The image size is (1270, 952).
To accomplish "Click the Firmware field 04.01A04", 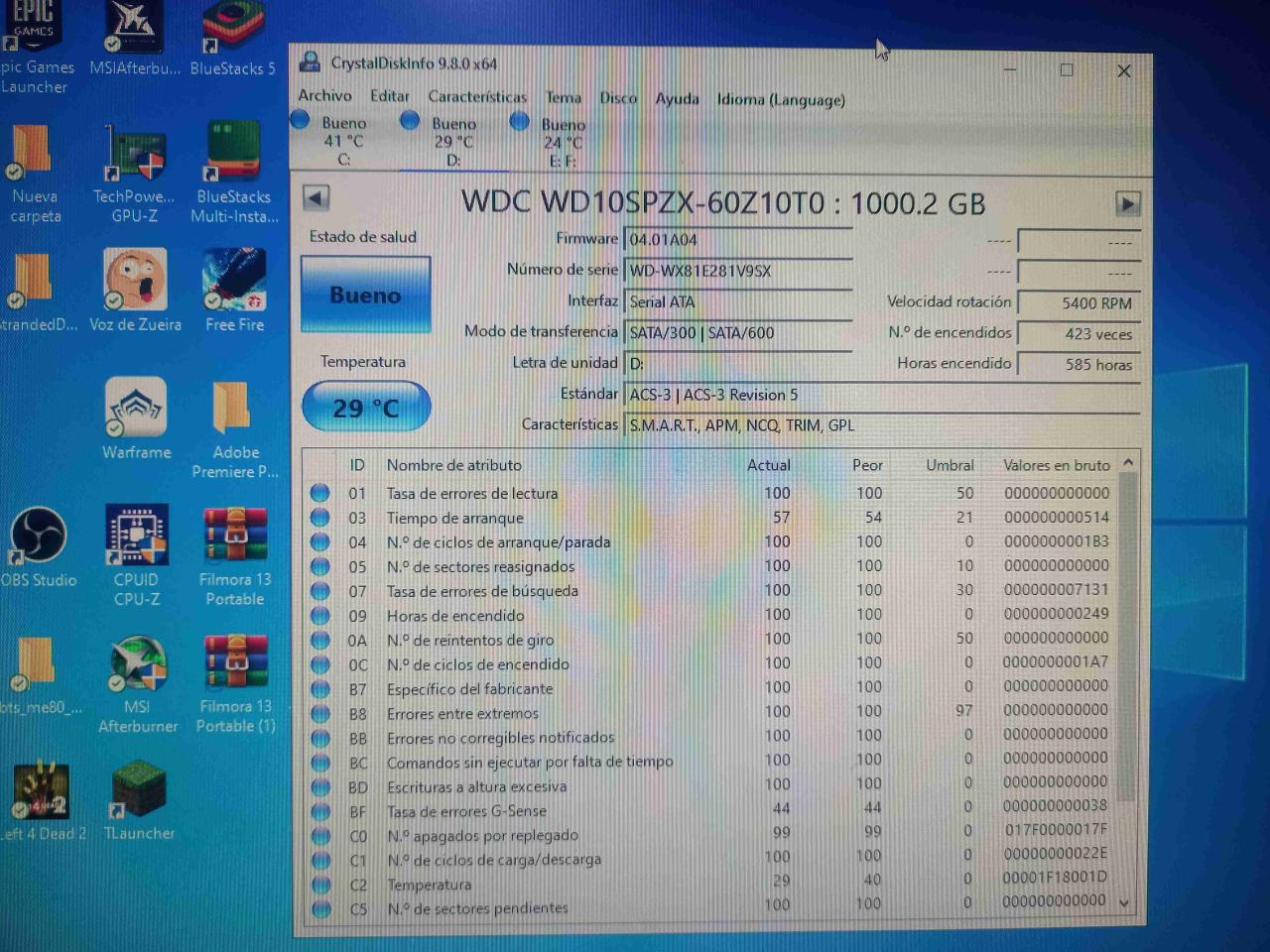I will (739, 239).
